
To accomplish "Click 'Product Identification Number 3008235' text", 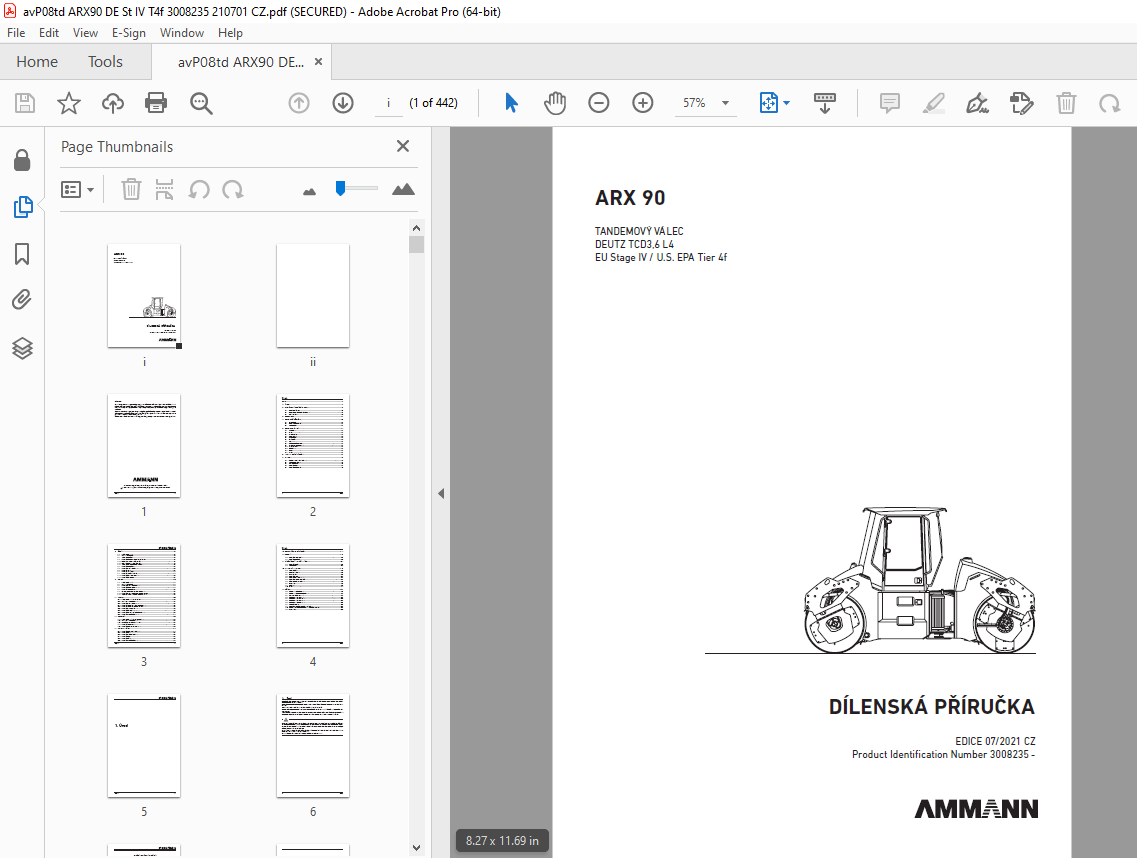I will click(940, 754).
